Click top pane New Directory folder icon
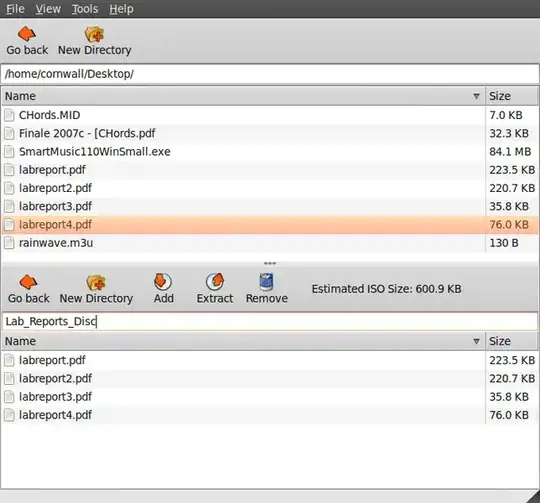 point(94,34)
